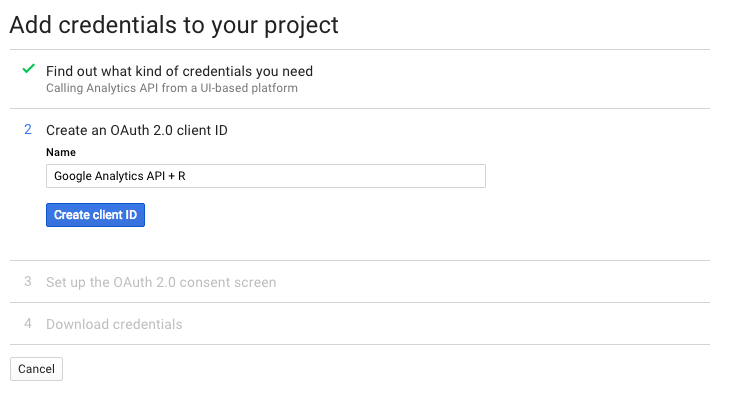Select the greyed-out step number 3
This screenshot has width=754, height=398.
point(28,281)
